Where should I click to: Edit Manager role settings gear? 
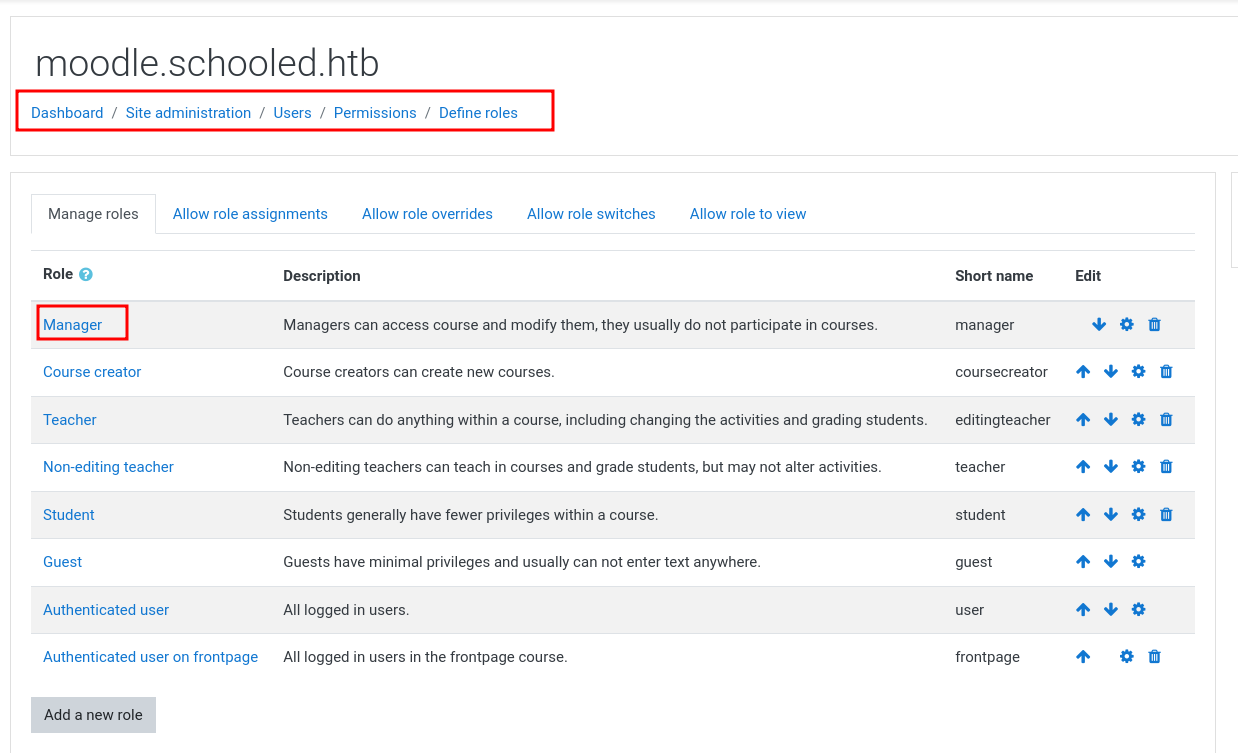click(1127, 324)
